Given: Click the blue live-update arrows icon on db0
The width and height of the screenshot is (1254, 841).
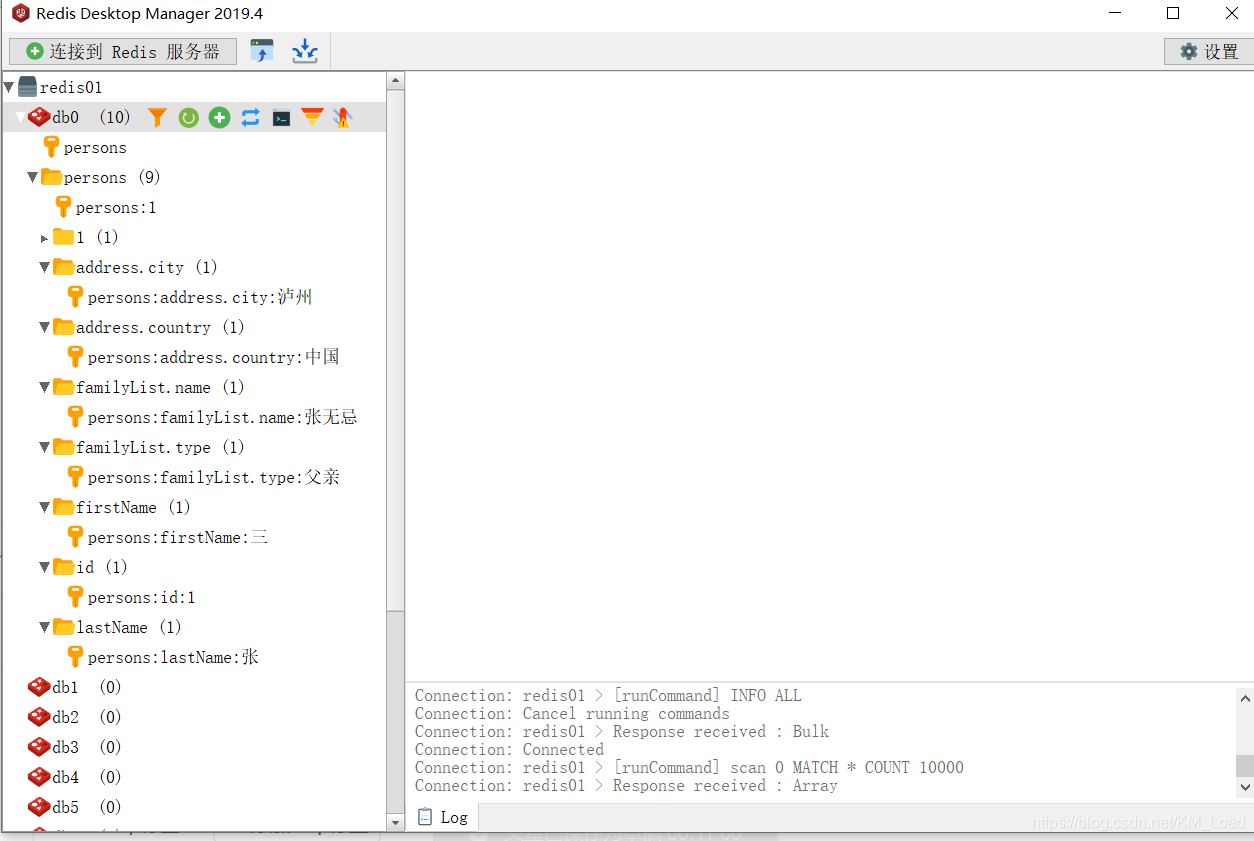Looking at the screenshot, I should [x=250, y=117].
